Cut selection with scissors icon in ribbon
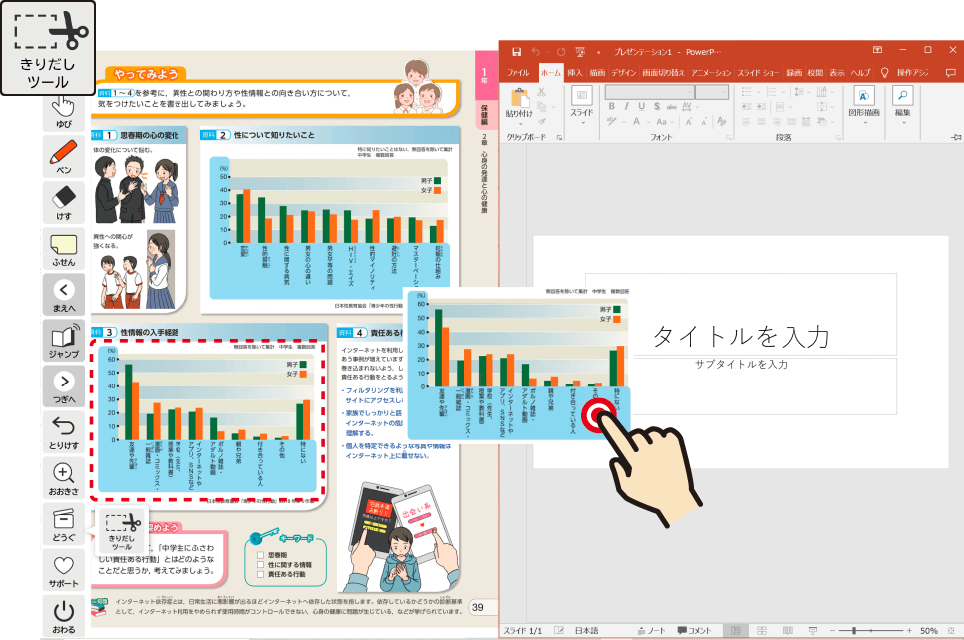This screenshot has width=964, height=640. click(x=541, y=92)
